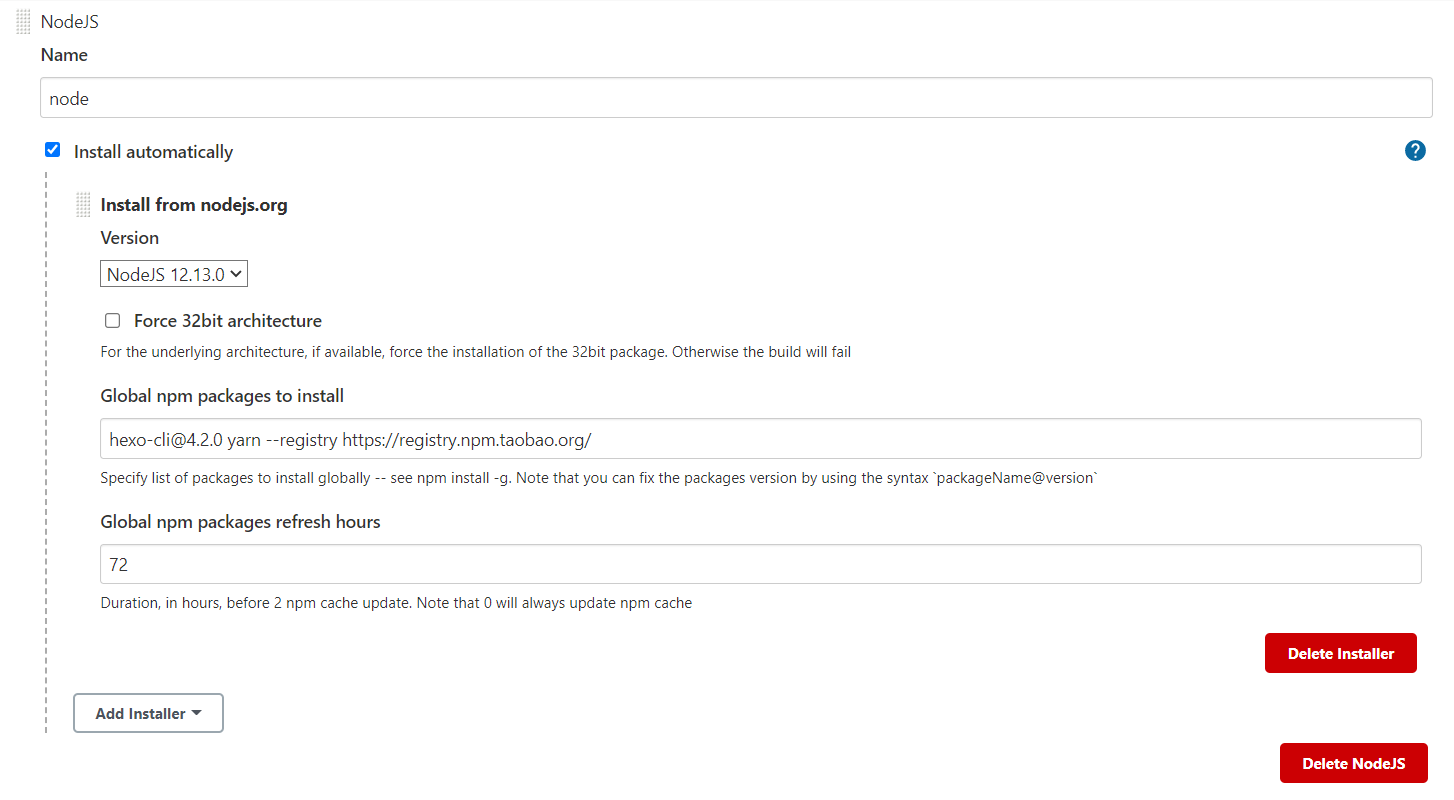Uncheck the Install automatically checkbox

(53, 150)
